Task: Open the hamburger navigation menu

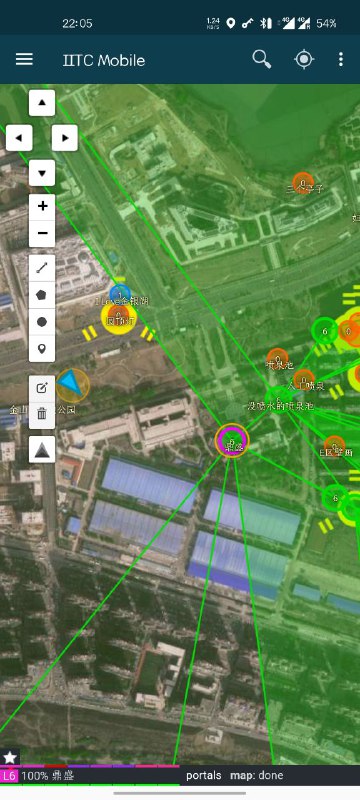Action: 24,60
